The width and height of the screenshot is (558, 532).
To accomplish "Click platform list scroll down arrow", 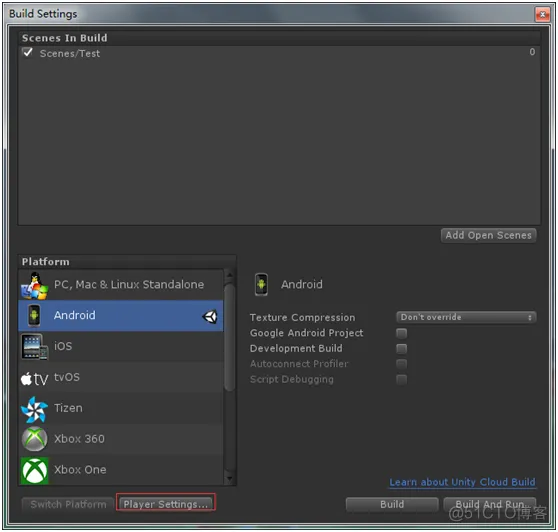I will 230,479.
